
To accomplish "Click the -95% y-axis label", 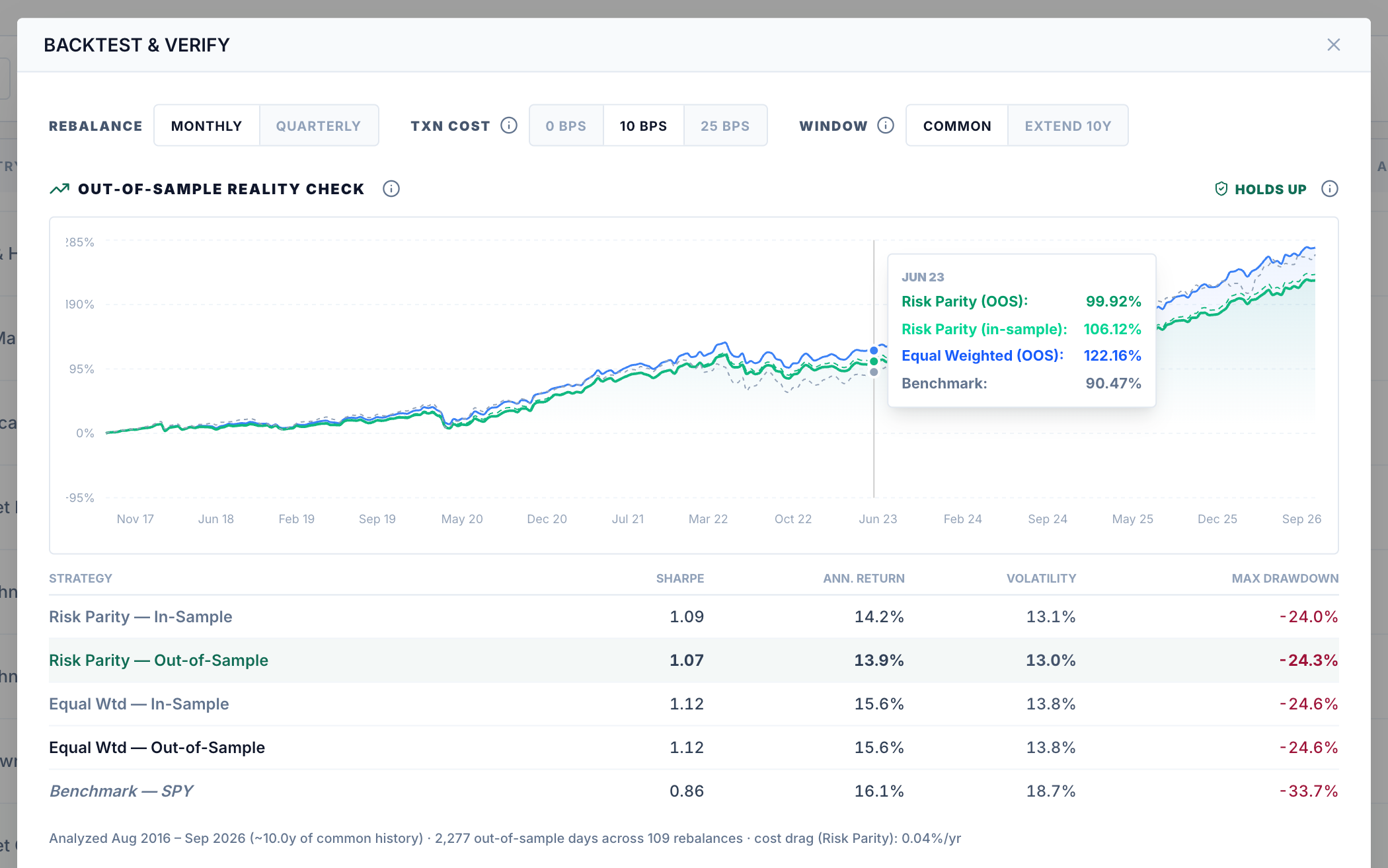I will click(x=80, y=498).
